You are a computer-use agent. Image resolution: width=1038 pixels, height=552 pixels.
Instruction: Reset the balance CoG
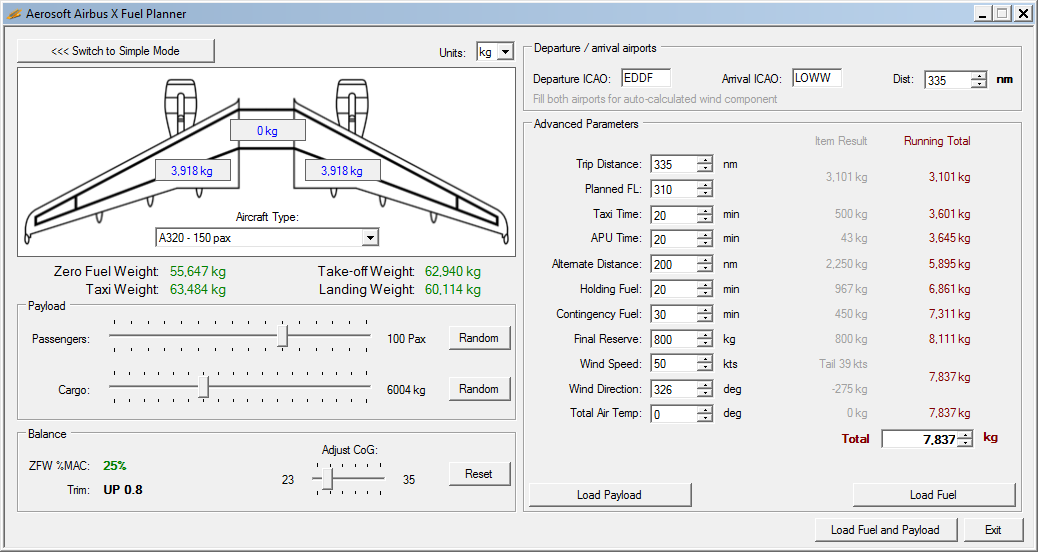click(479, 474)
